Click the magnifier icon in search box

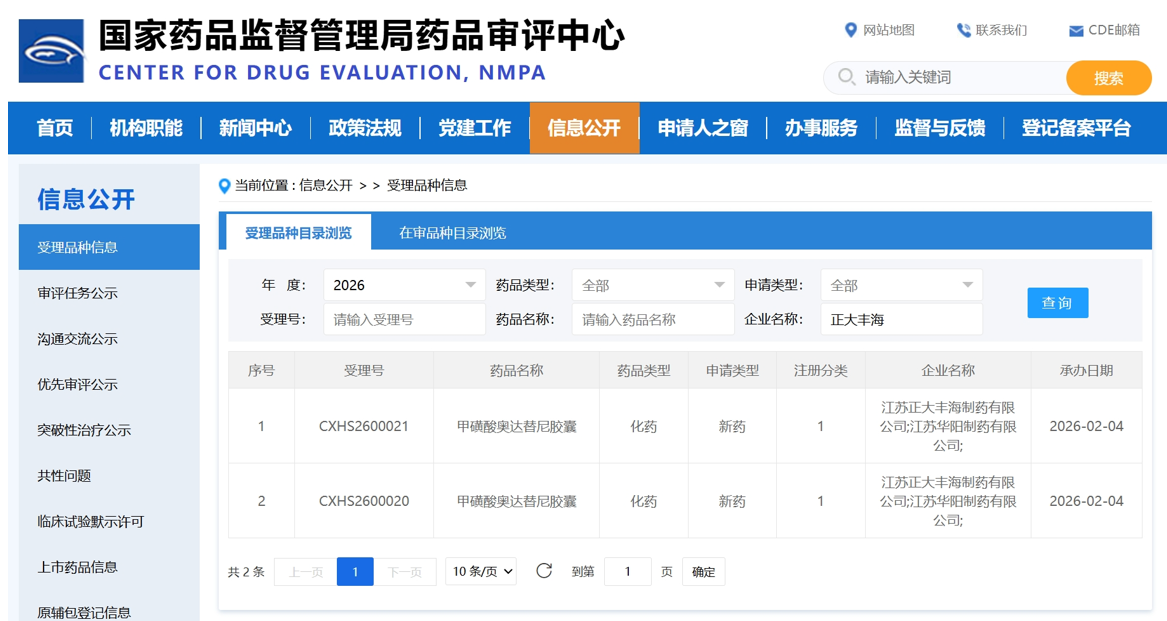846,77
